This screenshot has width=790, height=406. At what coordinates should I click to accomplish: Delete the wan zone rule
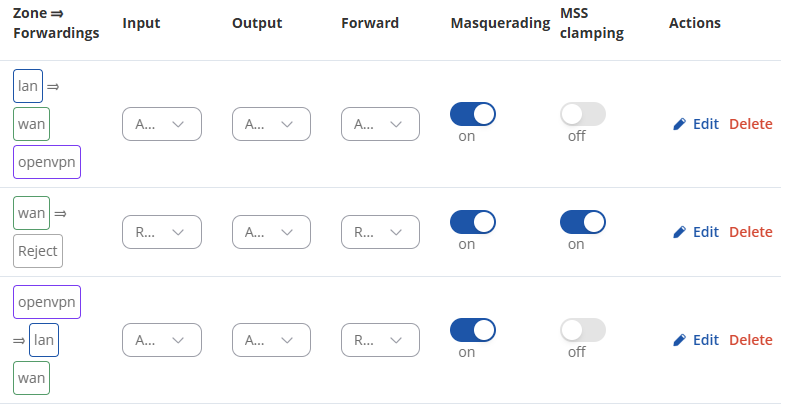751,232
